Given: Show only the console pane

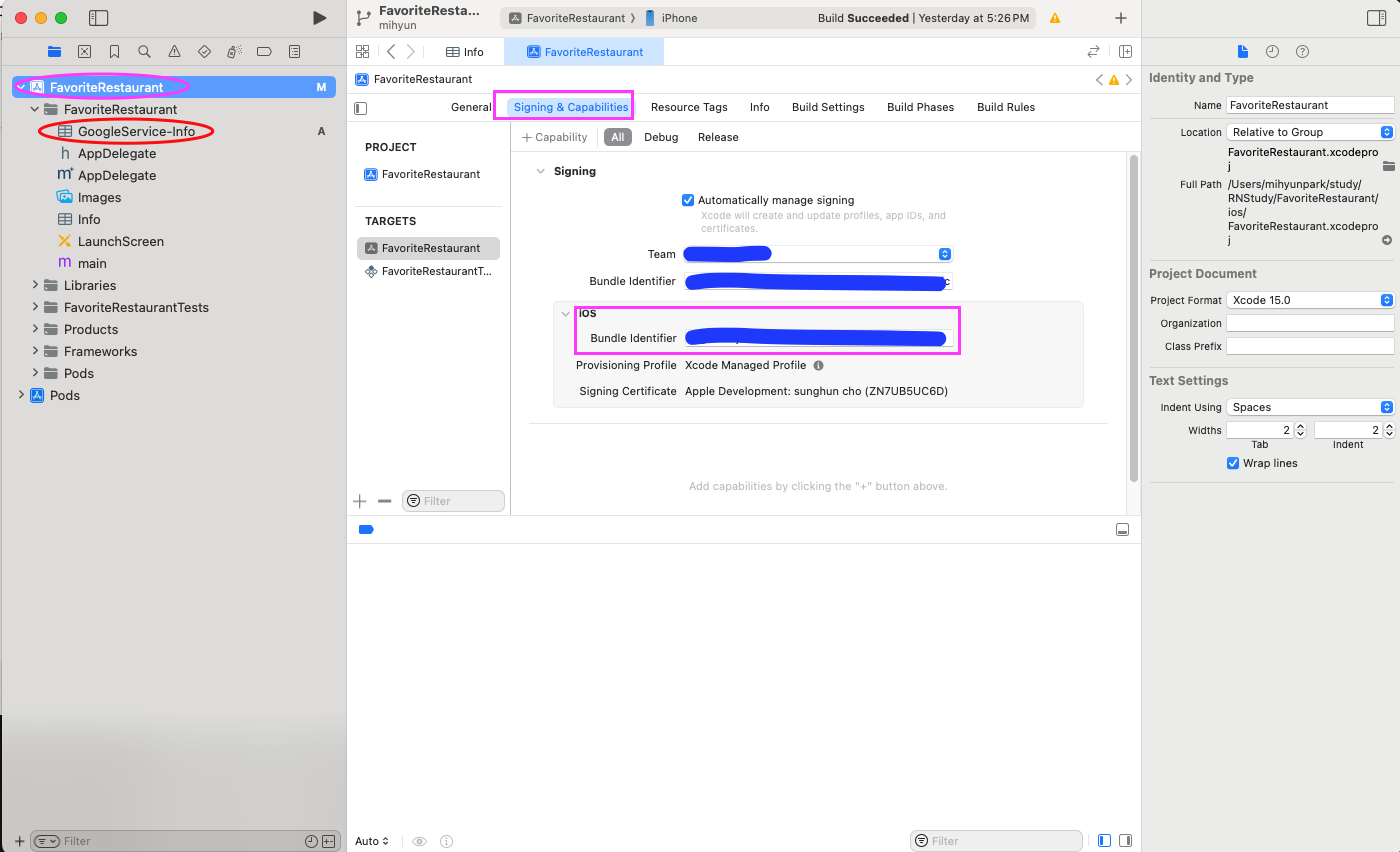Looking at the screenshot, I should click(1125, 841).
